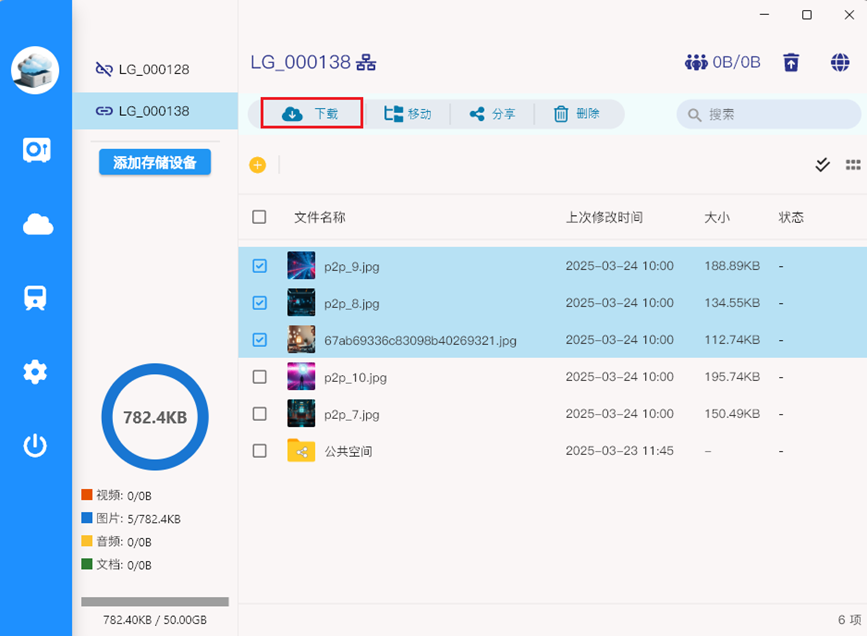Click the yellow 音频 legend swatch
Image resolution: width=867 pixels, height=636 pixels.
(87, 541)
